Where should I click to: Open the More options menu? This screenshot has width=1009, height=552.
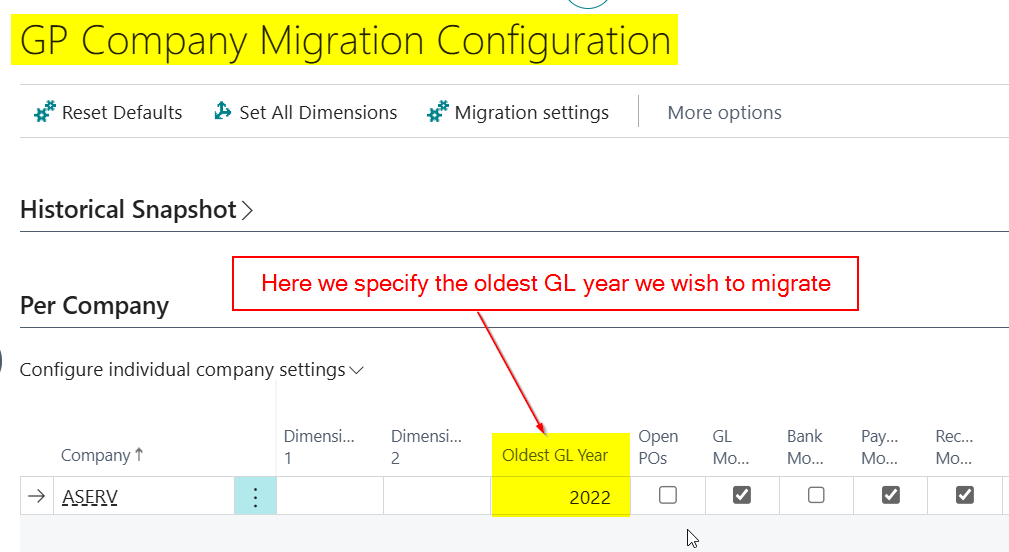[724, 113]
